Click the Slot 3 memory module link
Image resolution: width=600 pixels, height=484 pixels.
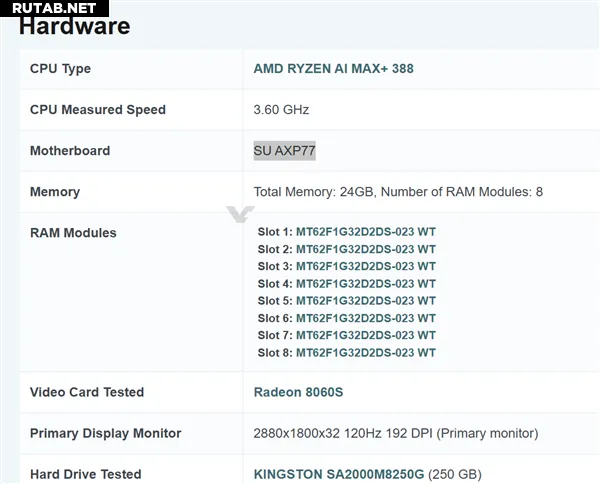tap(365, 266)
